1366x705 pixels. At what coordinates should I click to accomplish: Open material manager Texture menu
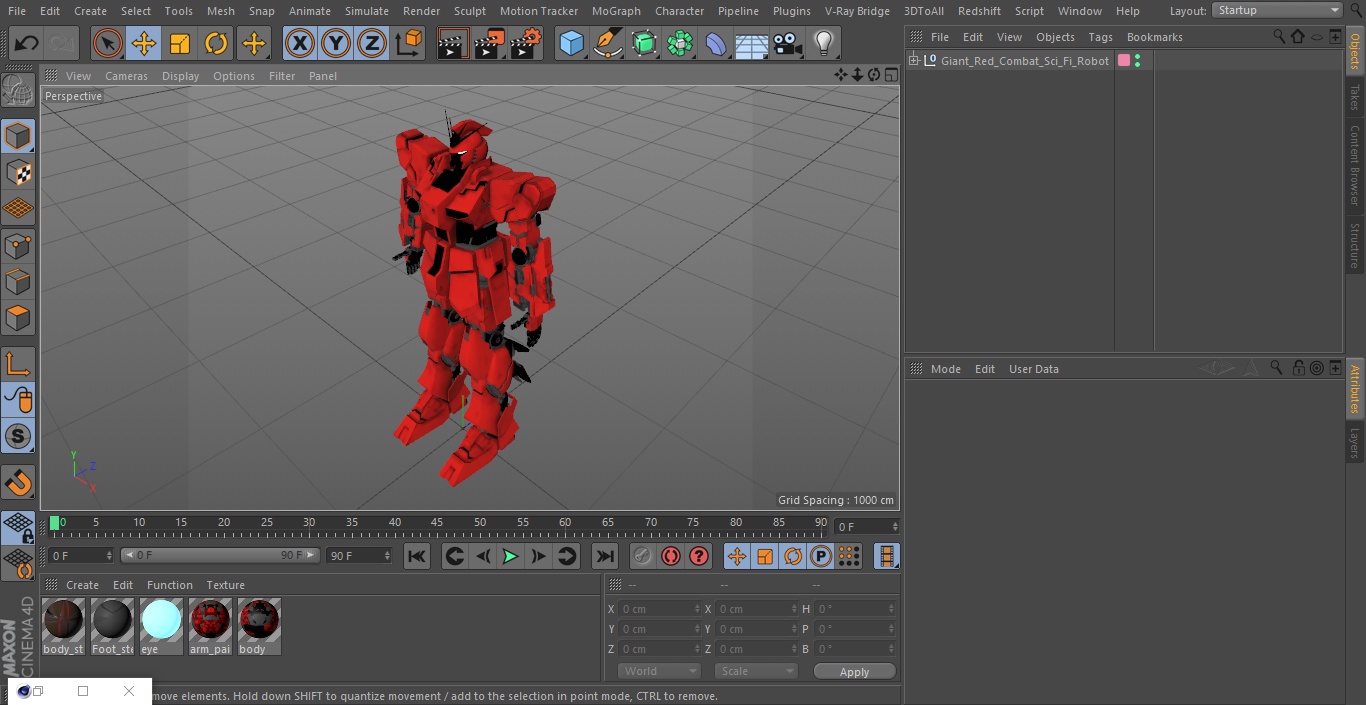point(225,585)
